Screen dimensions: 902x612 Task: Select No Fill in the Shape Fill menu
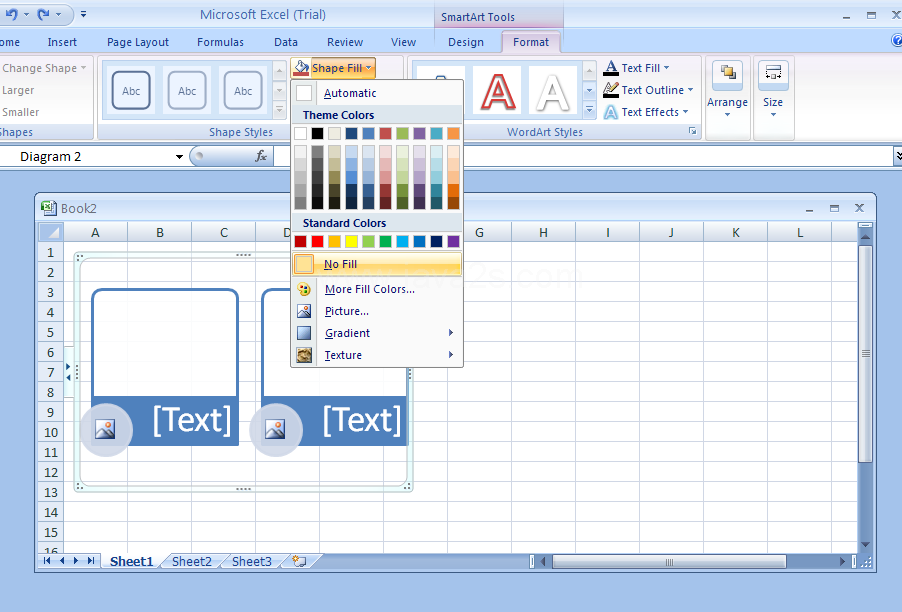[x=377, y=264]
